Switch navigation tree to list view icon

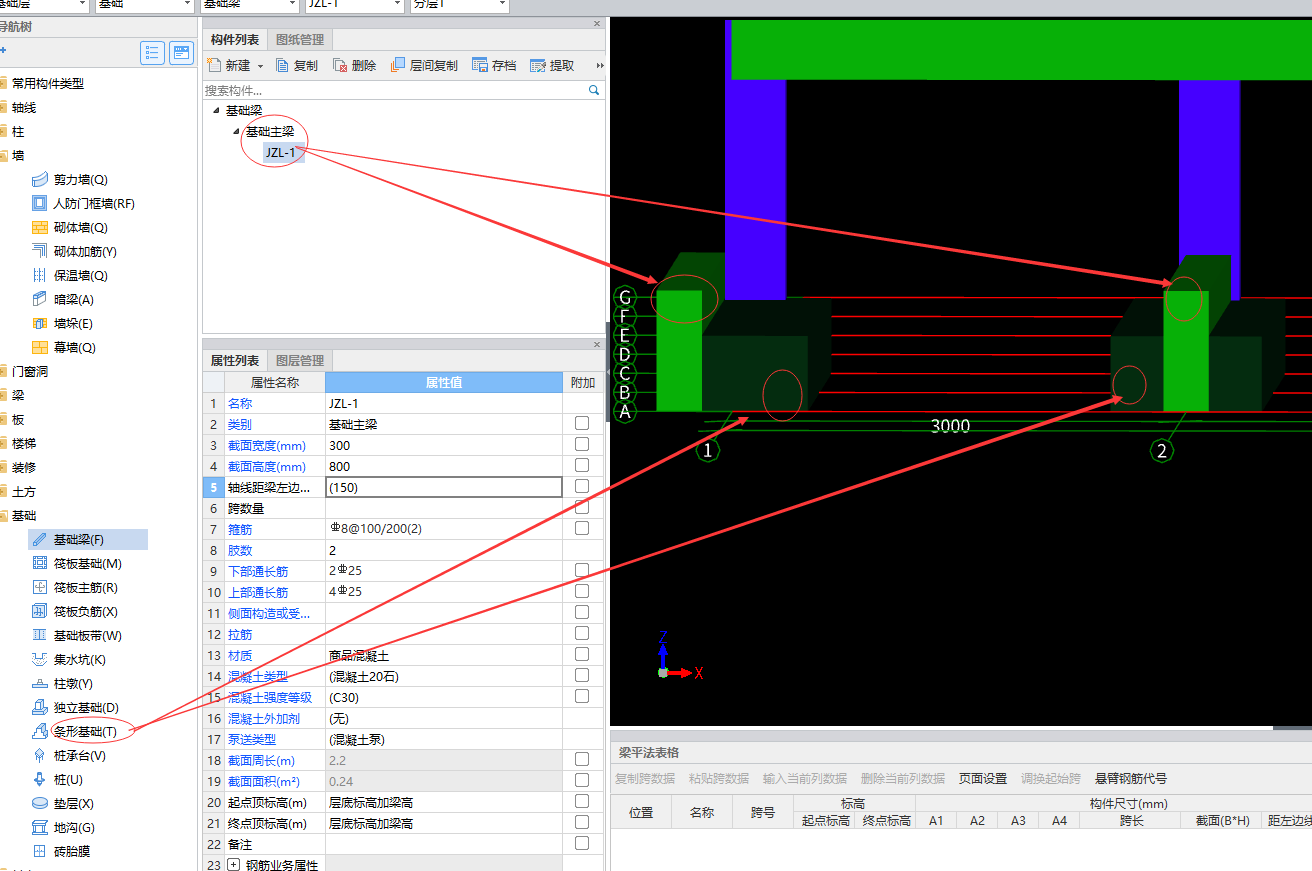152,53
